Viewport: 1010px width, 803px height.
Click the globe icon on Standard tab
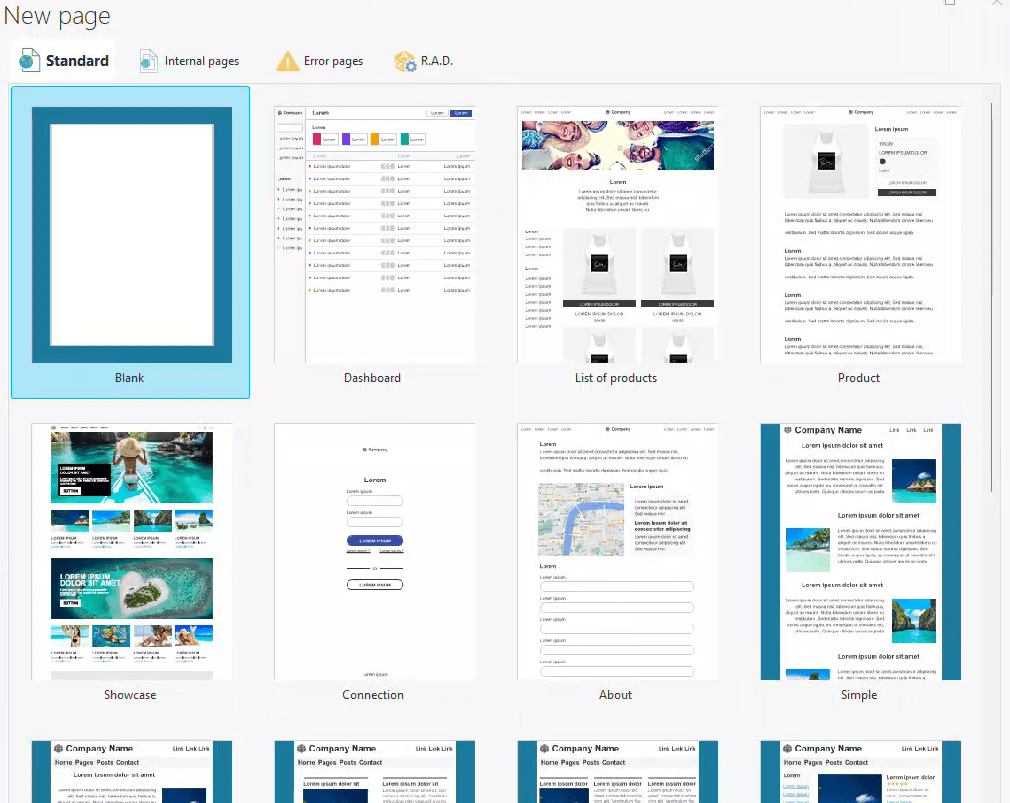click(29, 61)
